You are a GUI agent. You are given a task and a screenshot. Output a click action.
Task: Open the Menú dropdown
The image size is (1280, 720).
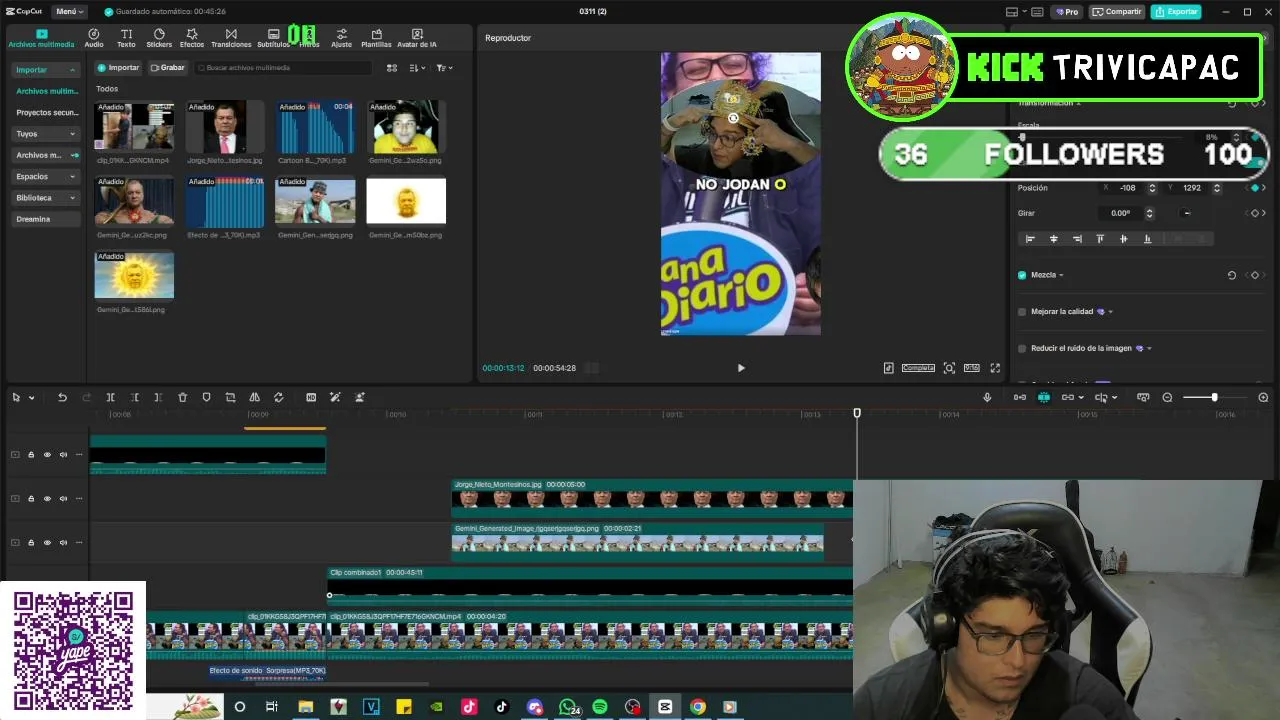point(69,11)
